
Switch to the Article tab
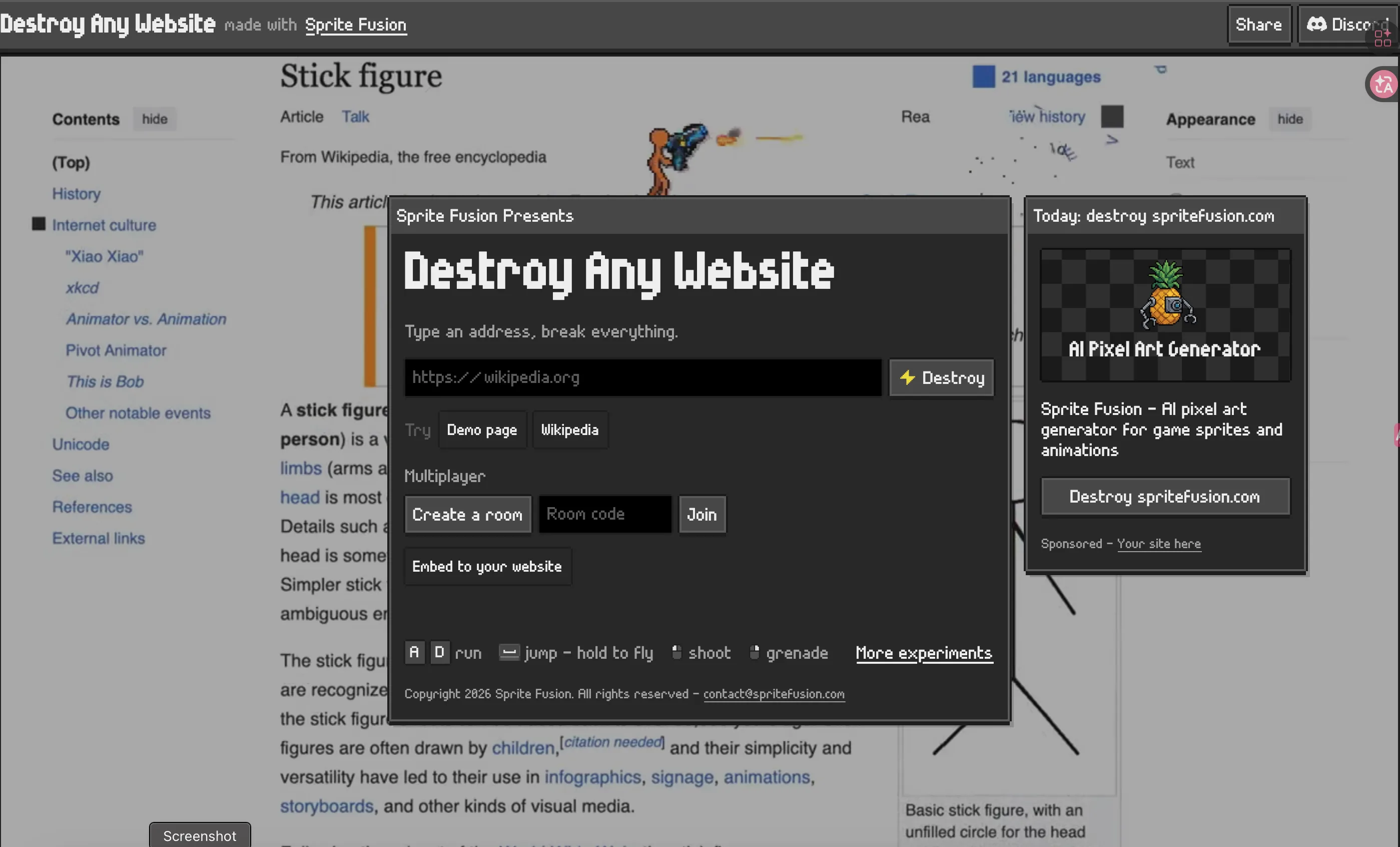[302, 117]
